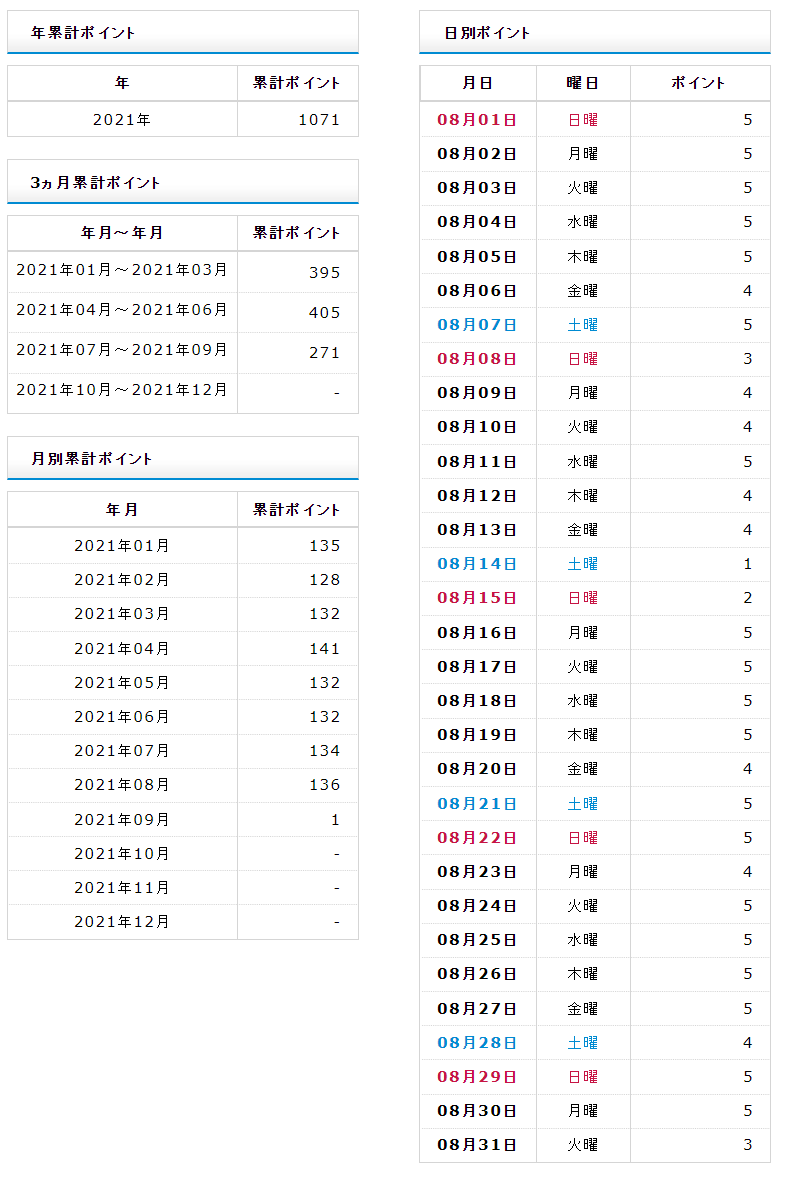Click the monthly value 141
The image size is (790, 1179).
325,648
